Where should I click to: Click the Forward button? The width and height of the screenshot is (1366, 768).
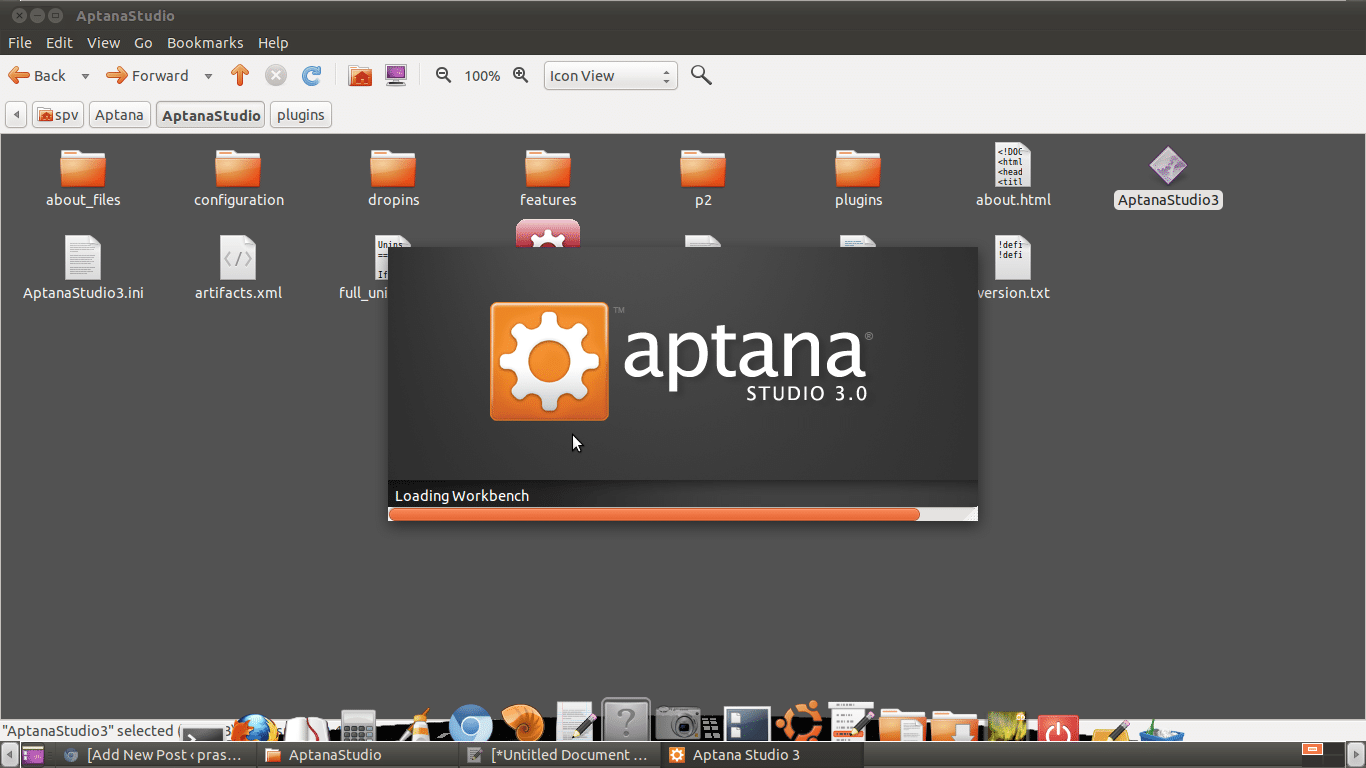point(148,76)
